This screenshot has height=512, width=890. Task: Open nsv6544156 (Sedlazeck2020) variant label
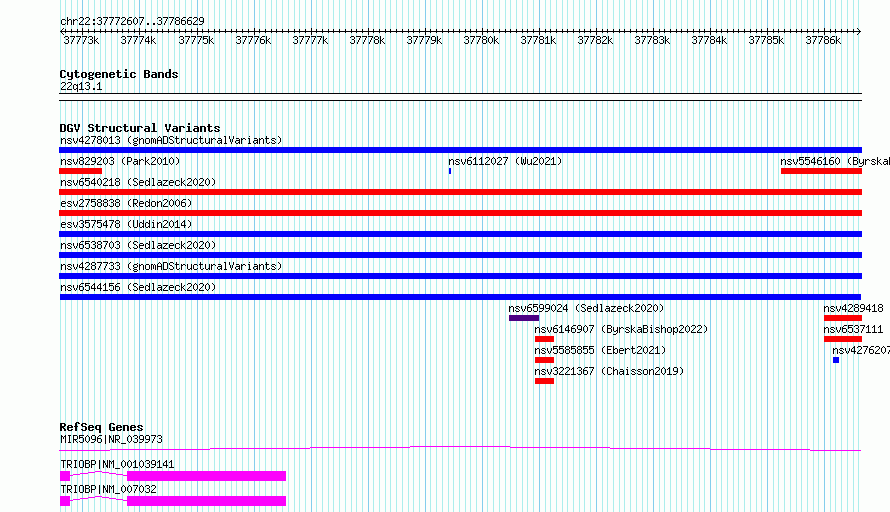pos(138,287)
